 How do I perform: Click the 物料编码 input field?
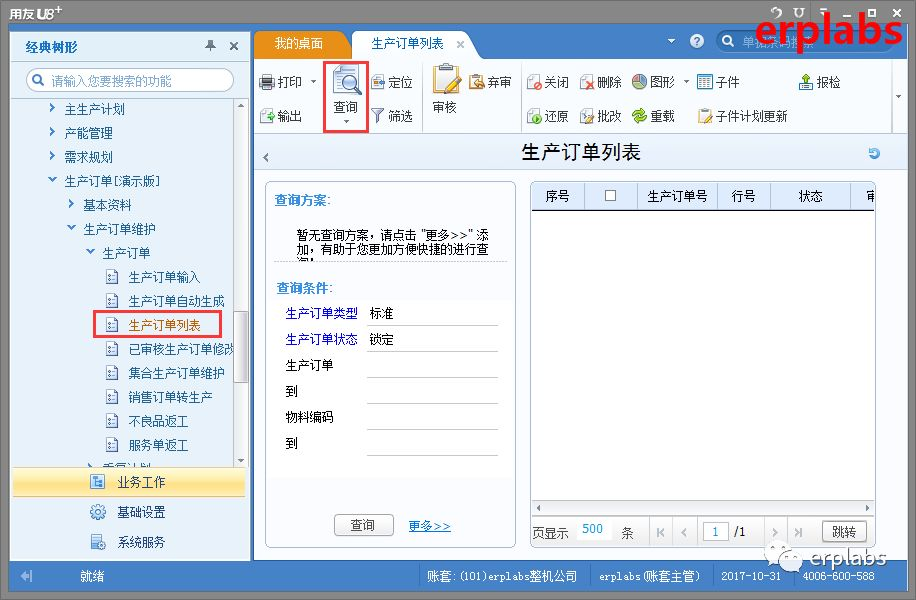tap(432, 418)
